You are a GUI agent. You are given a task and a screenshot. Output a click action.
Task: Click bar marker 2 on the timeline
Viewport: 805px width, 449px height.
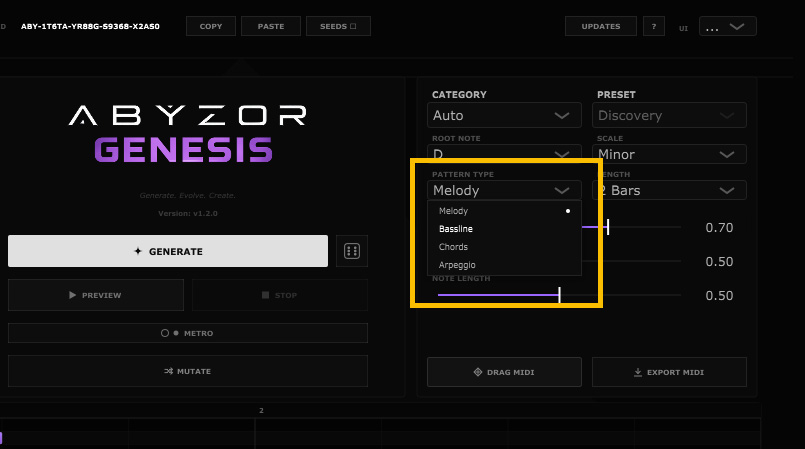[261, 411]
